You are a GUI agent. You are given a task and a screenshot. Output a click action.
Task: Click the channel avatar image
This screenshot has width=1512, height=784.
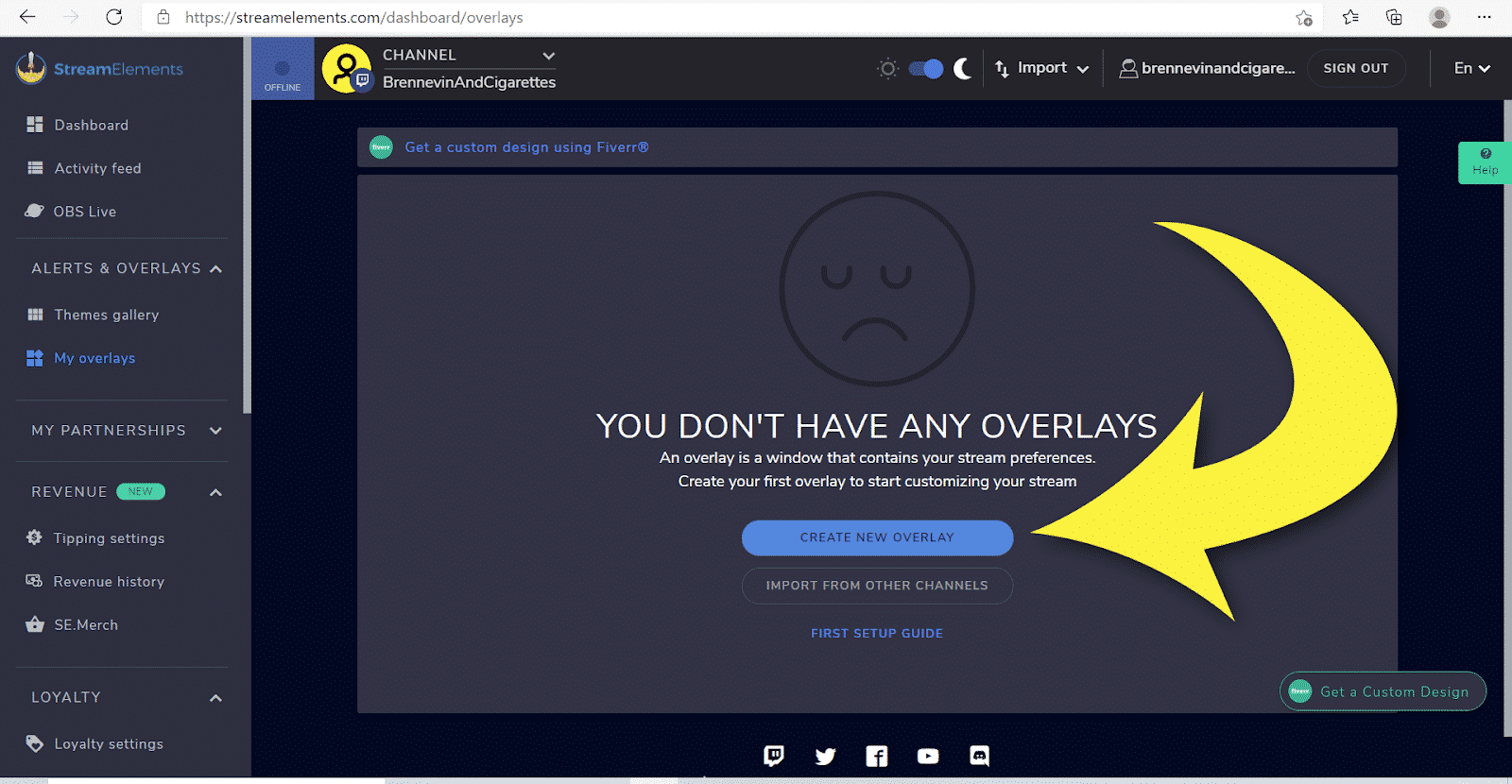point(346,68)
